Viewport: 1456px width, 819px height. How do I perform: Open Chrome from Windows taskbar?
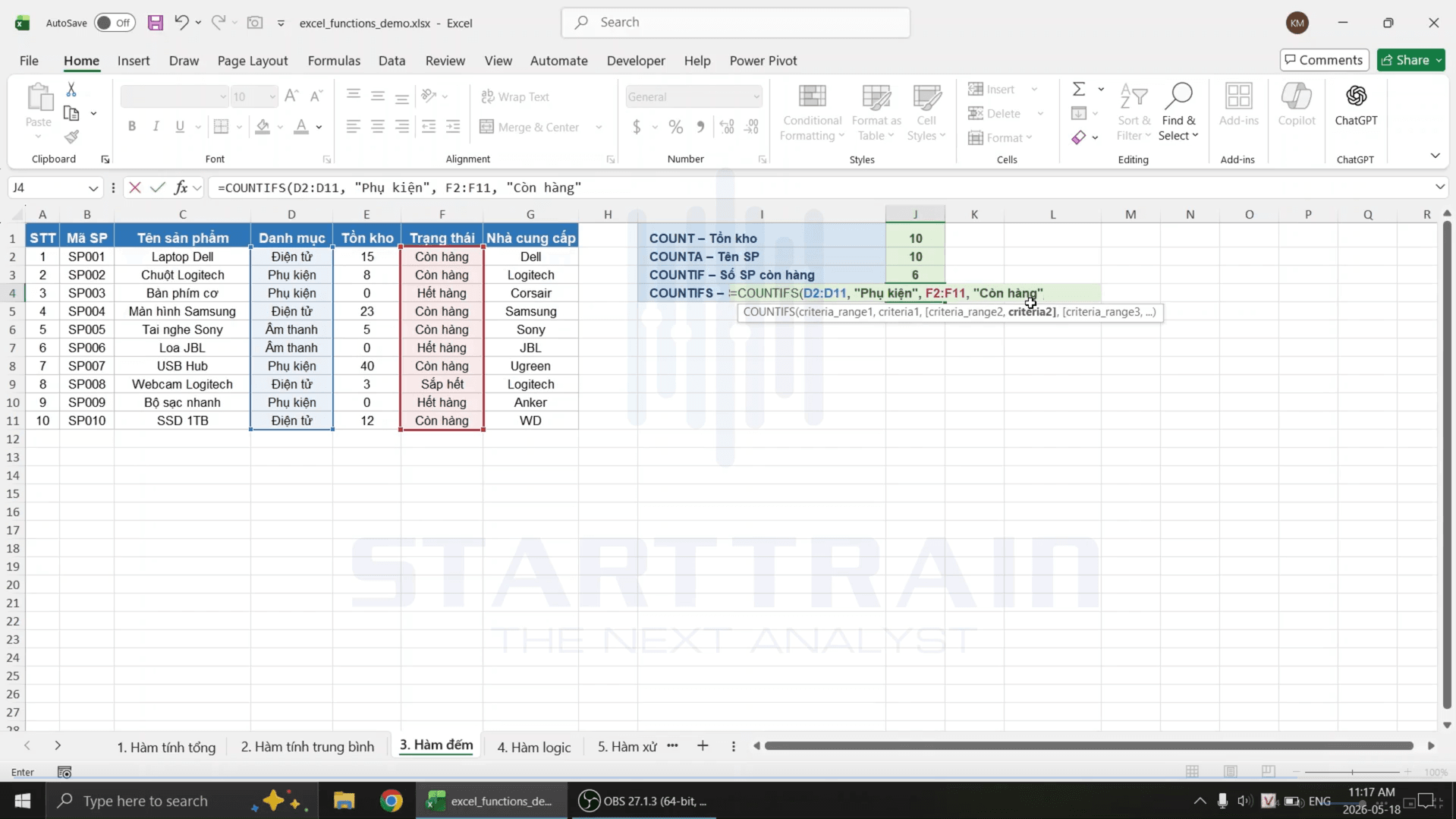pyautogui.click(x=392, y=801)
